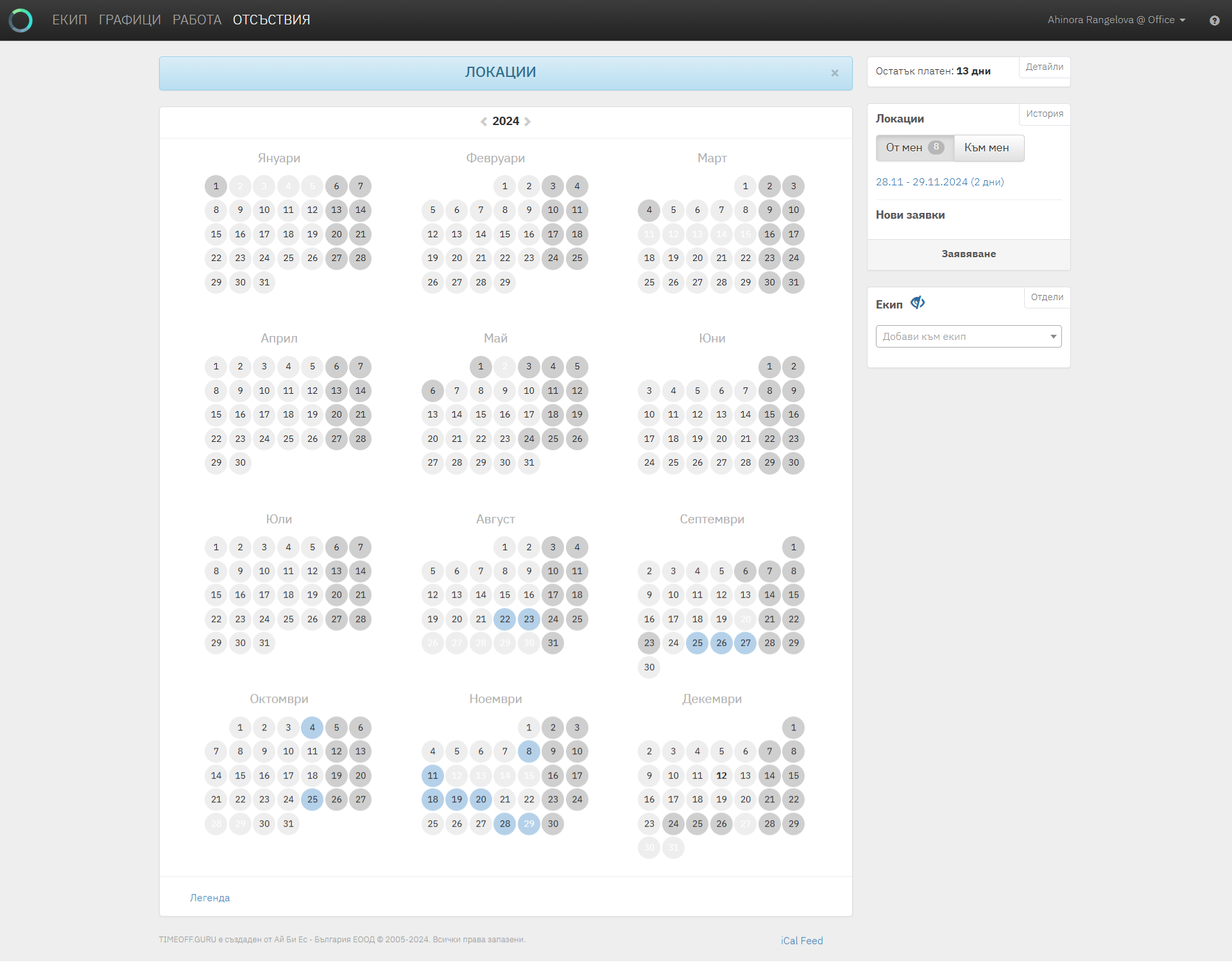Image resolution: width=1232 pixels, height=962 pixels.
Task: Select the blue September 25 day
Action: [697, 643]
